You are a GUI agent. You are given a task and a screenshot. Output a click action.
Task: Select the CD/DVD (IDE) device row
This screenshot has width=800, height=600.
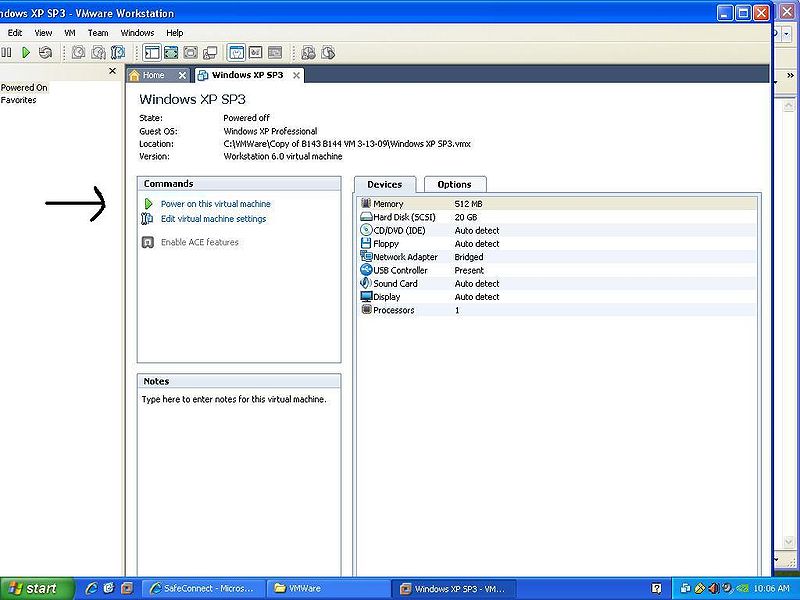(x=557, y=231)
